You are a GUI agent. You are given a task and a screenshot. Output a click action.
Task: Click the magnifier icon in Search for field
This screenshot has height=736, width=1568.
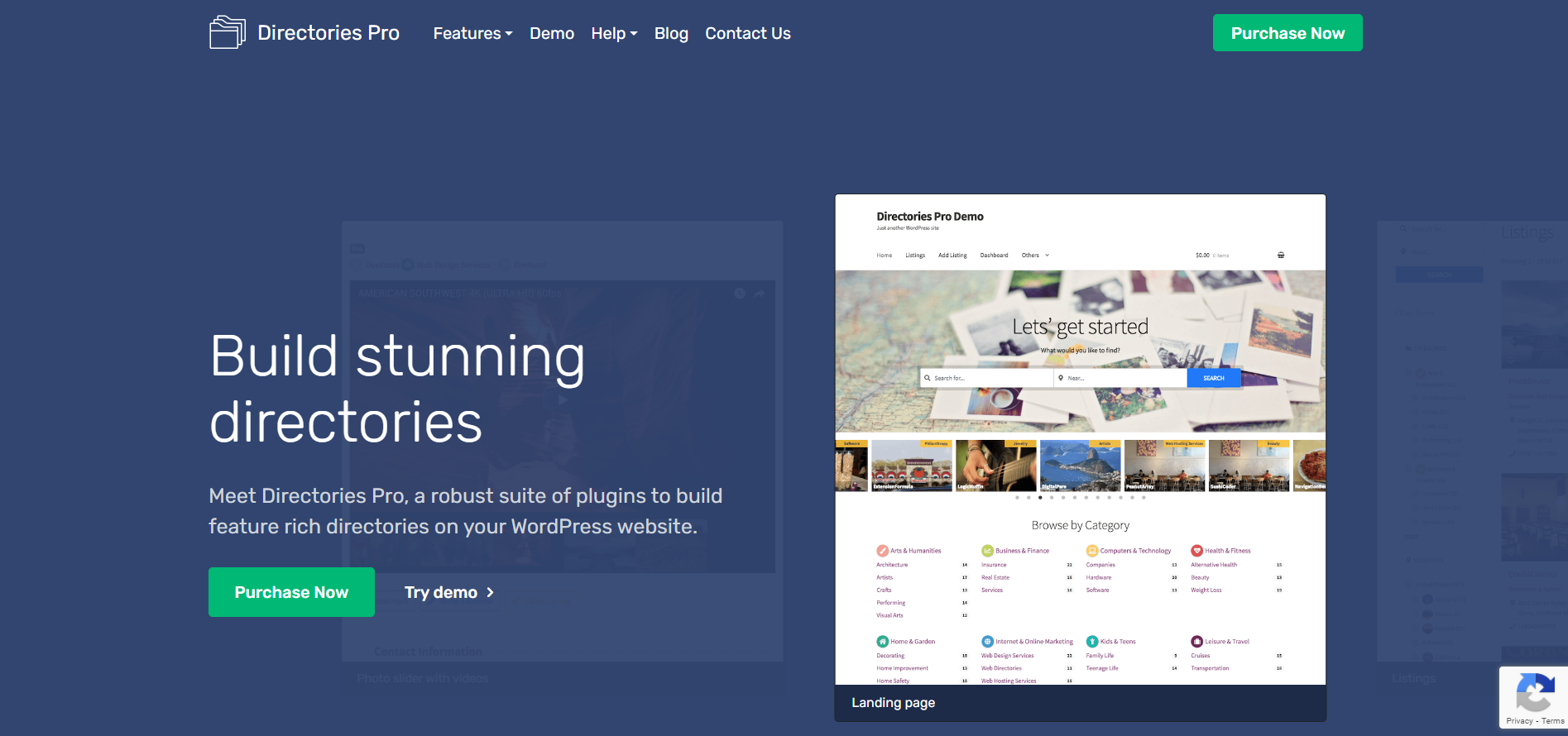[x=928, y=378]
